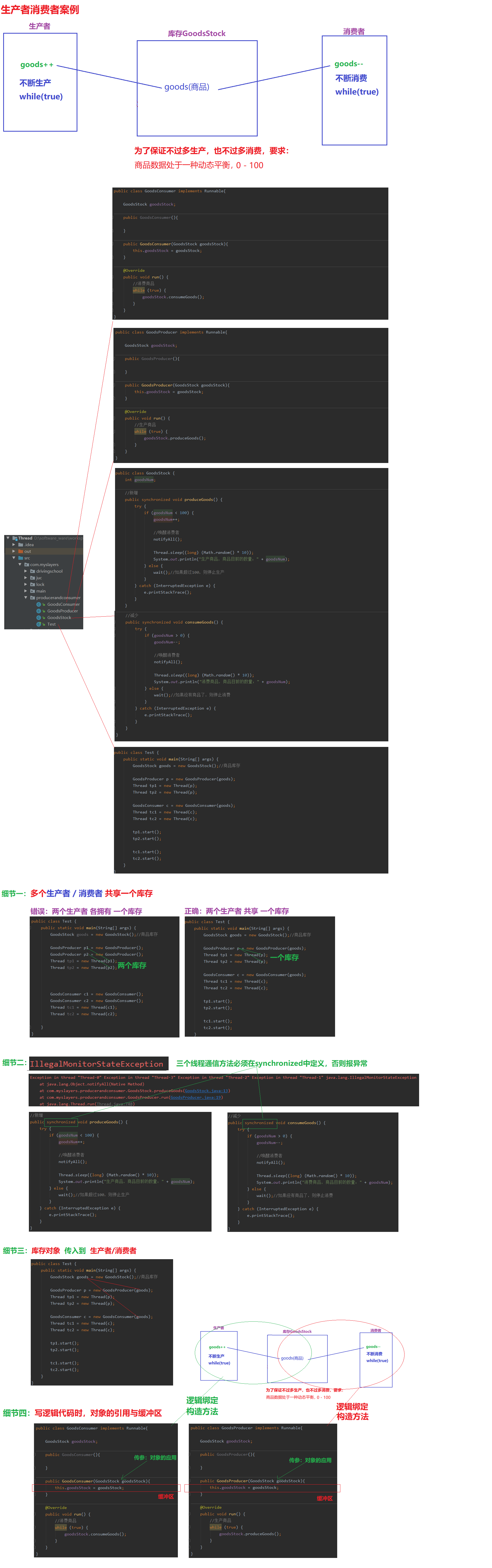The image size is (492, 1568).
Task: Click the GoodsConsumer class icon
Action: point(39,604)
